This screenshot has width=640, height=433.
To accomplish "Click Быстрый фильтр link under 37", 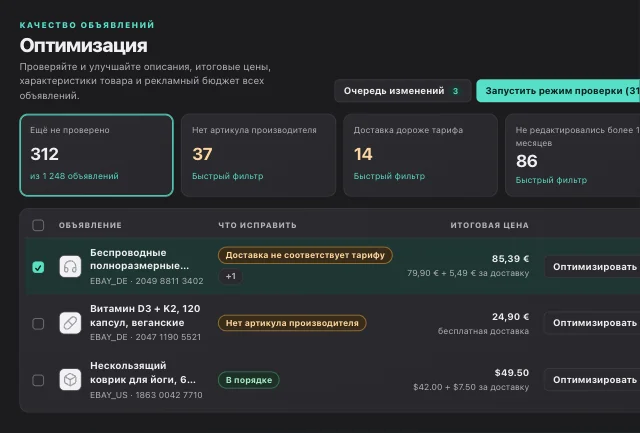I will point(227,176).
